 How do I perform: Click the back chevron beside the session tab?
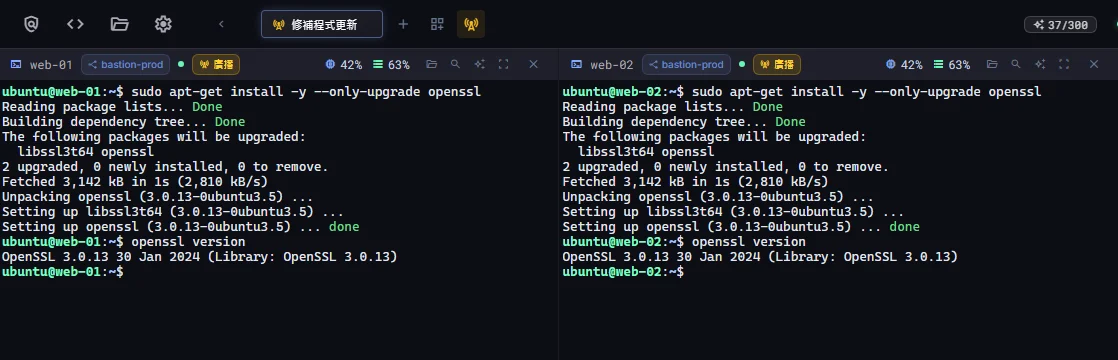click(221, 24)
